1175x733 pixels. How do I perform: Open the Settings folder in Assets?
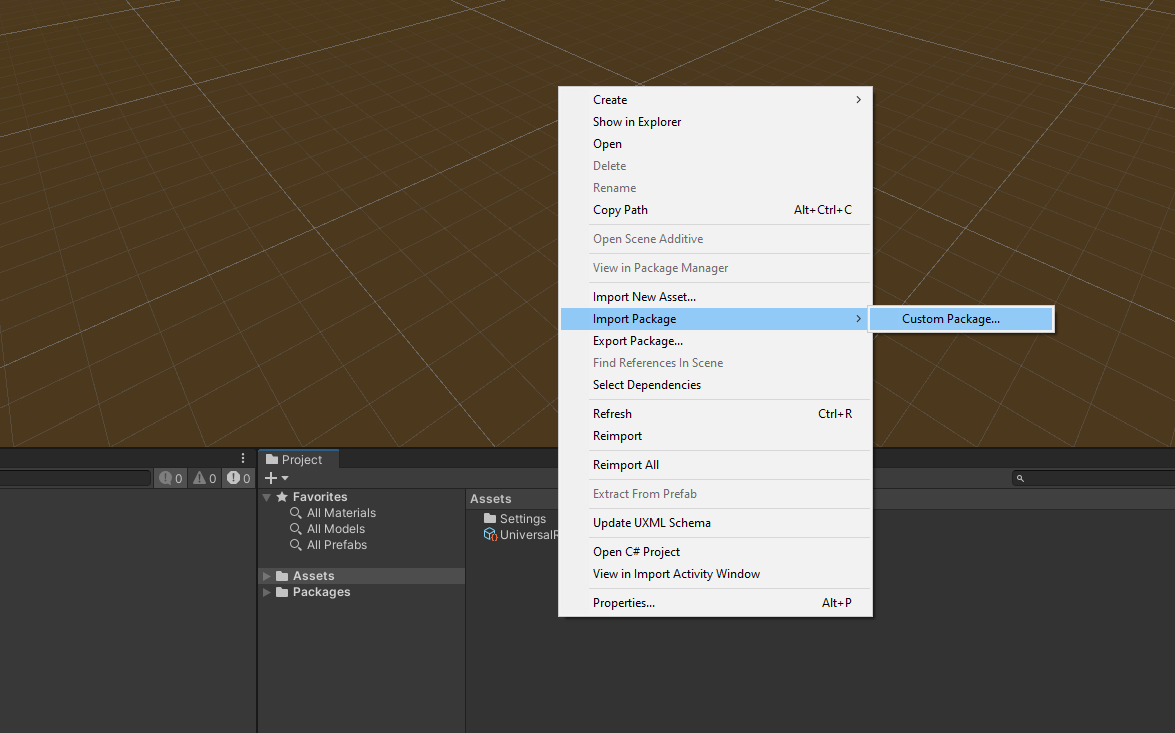[522, 519]
